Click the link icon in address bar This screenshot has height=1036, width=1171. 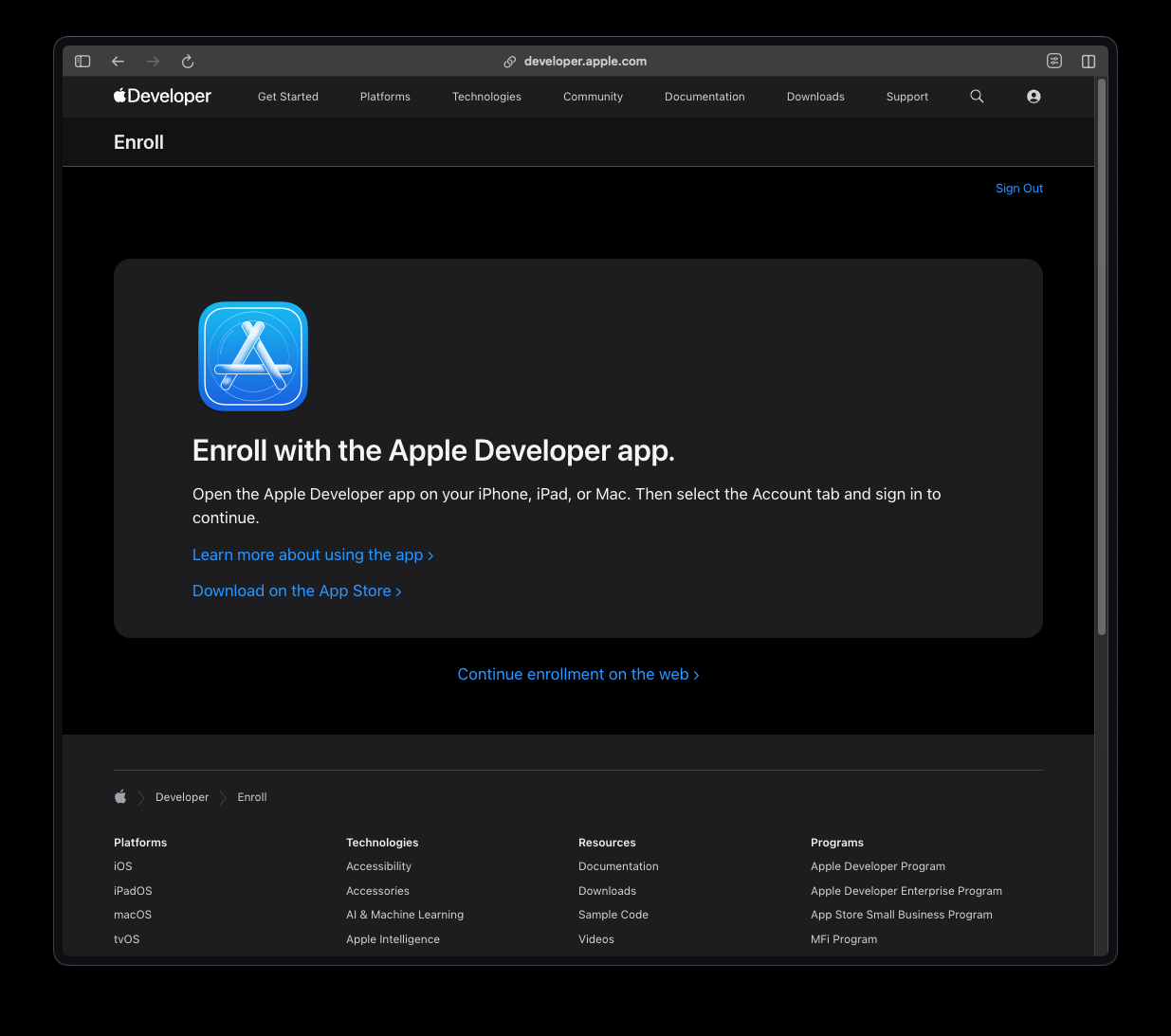[x=509, y=62]
